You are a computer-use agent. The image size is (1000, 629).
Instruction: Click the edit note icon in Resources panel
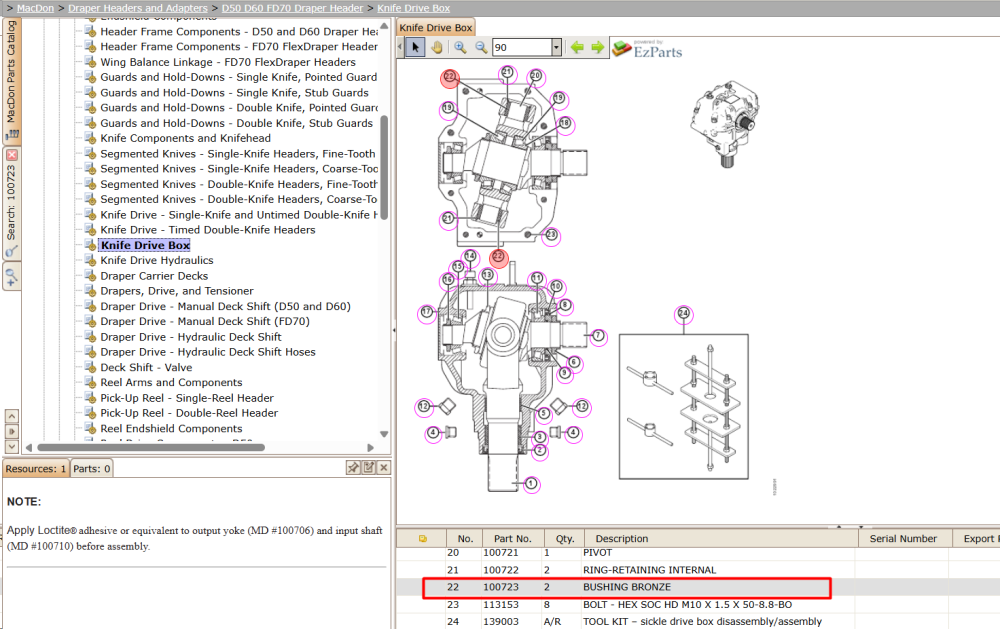(x=369, y=468)
